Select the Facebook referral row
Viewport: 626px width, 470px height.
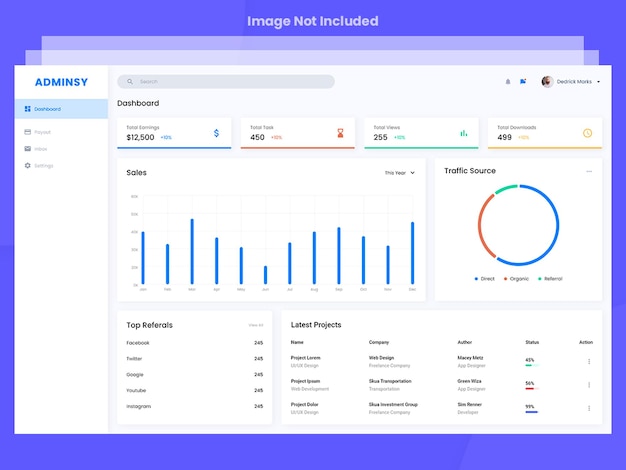pyautogui.click(x=195, y=343)
